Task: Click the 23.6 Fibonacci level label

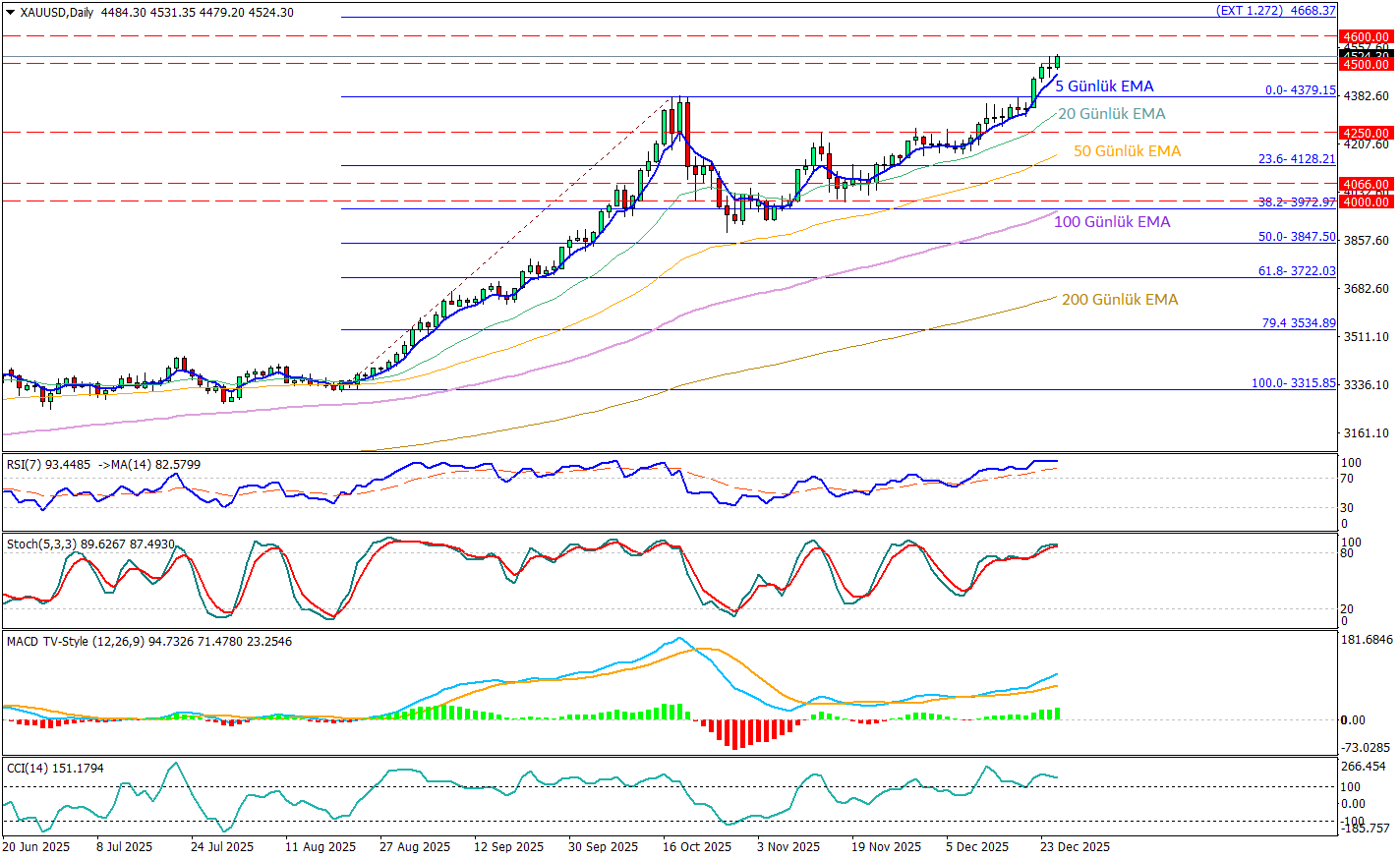Action: pyautogui.click(x=1297, y=159)
